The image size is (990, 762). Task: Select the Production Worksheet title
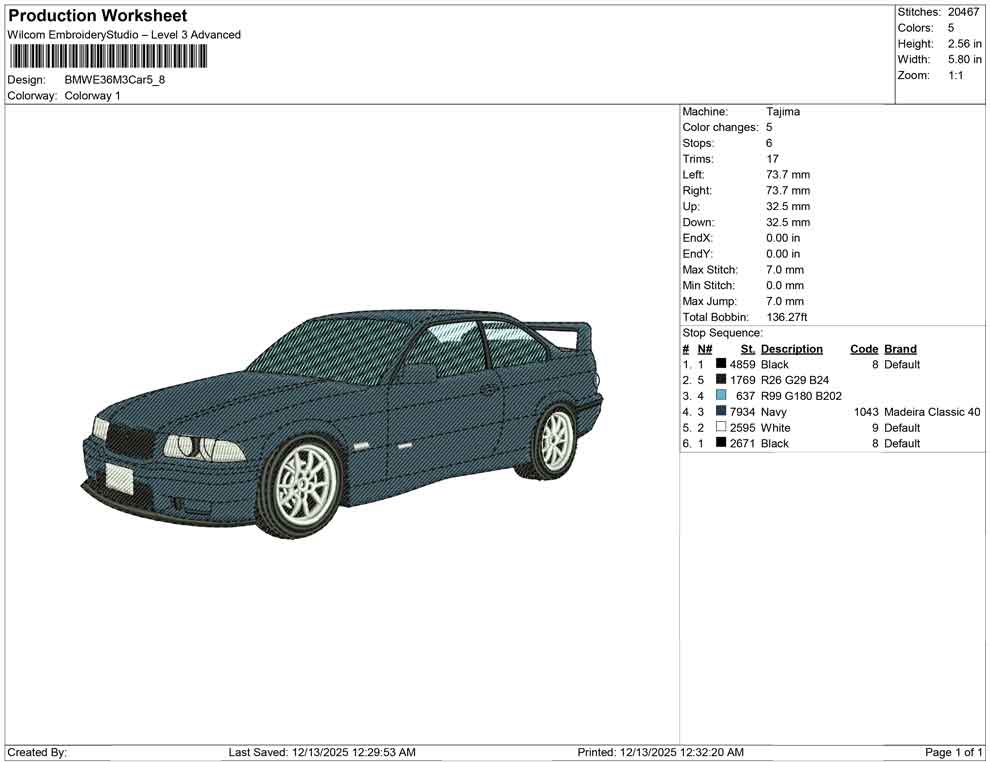96,15
